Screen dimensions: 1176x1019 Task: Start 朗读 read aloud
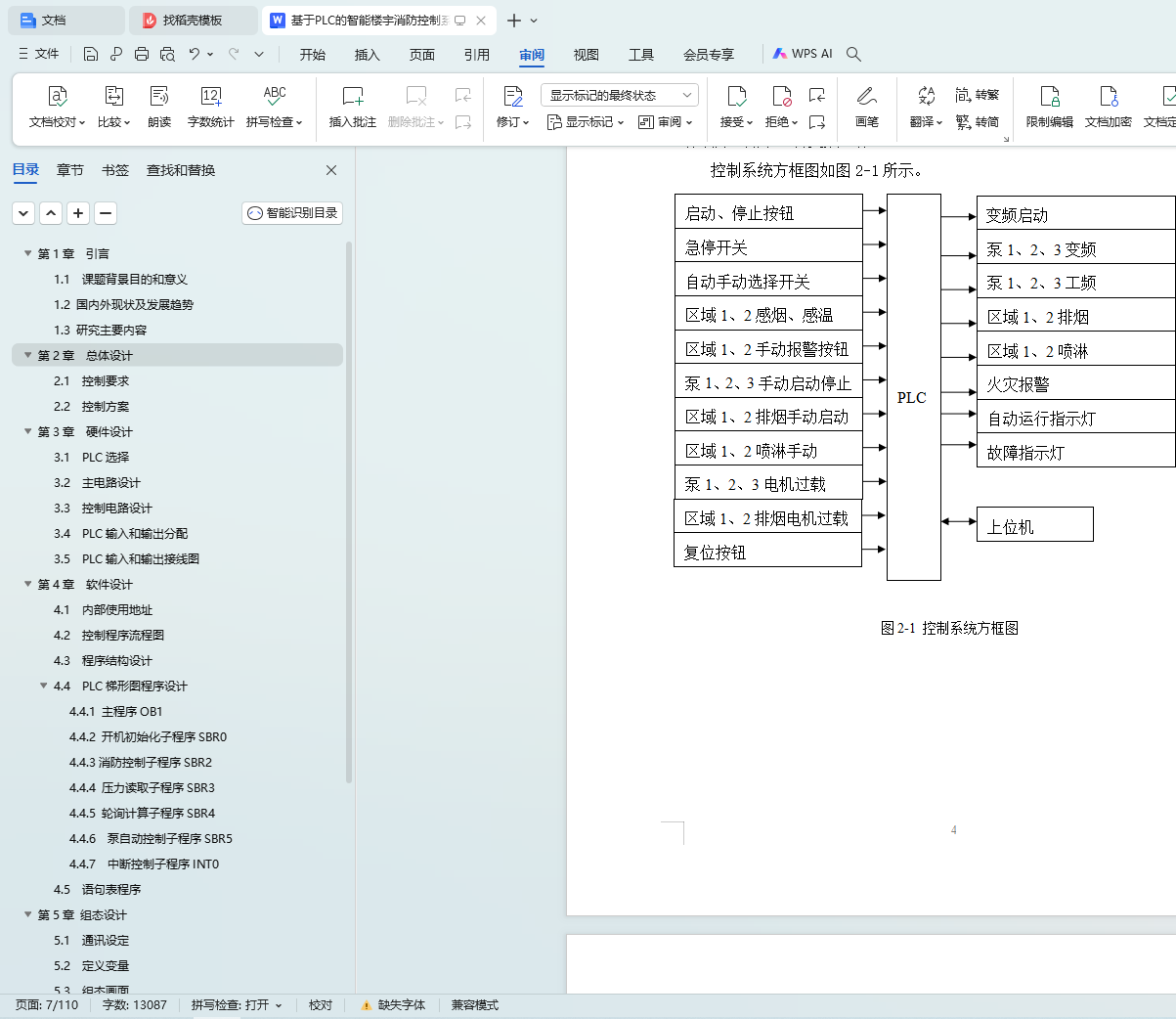point(159,107)
